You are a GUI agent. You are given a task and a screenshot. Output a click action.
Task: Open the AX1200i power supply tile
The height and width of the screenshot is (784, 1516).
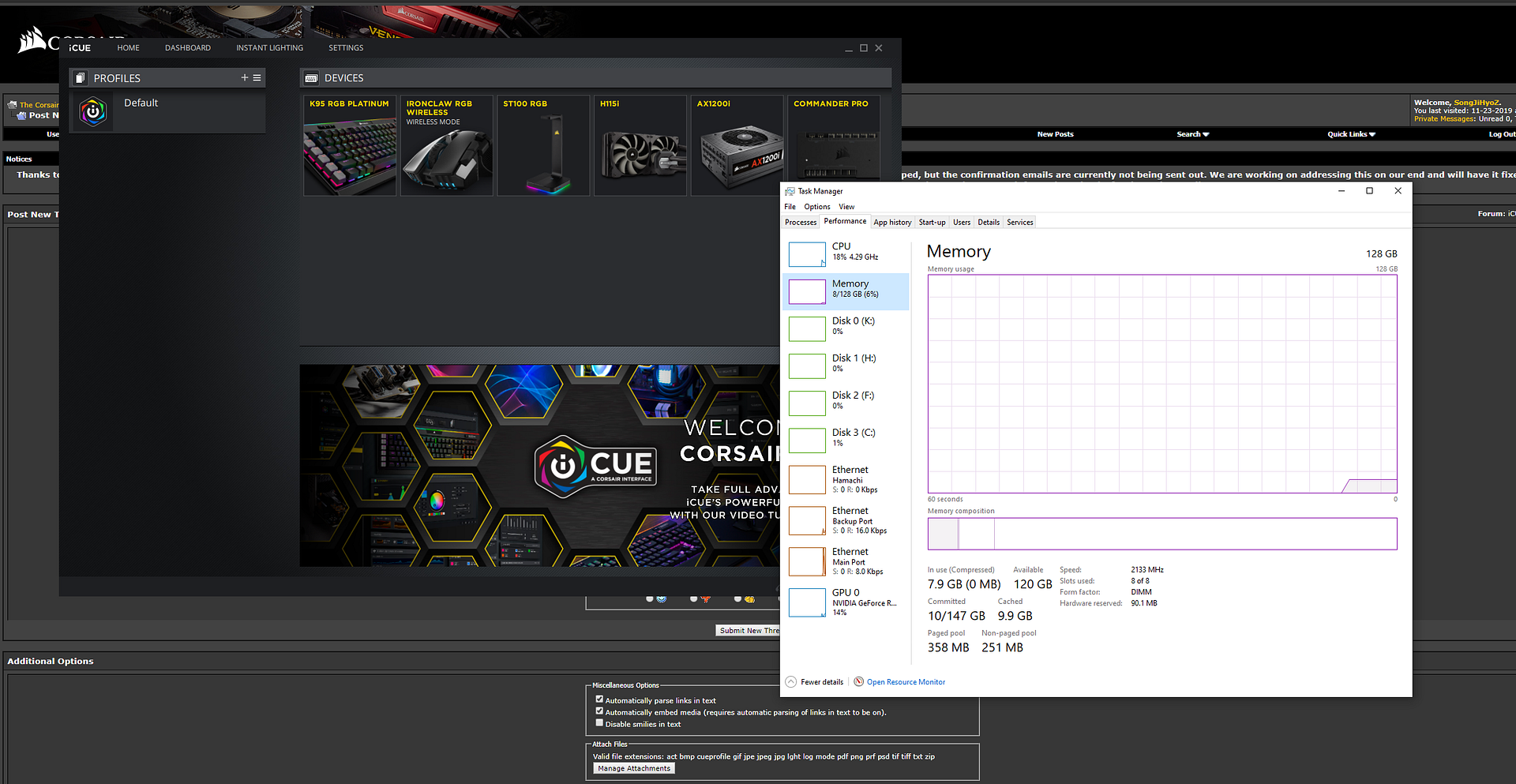point(737,145)
